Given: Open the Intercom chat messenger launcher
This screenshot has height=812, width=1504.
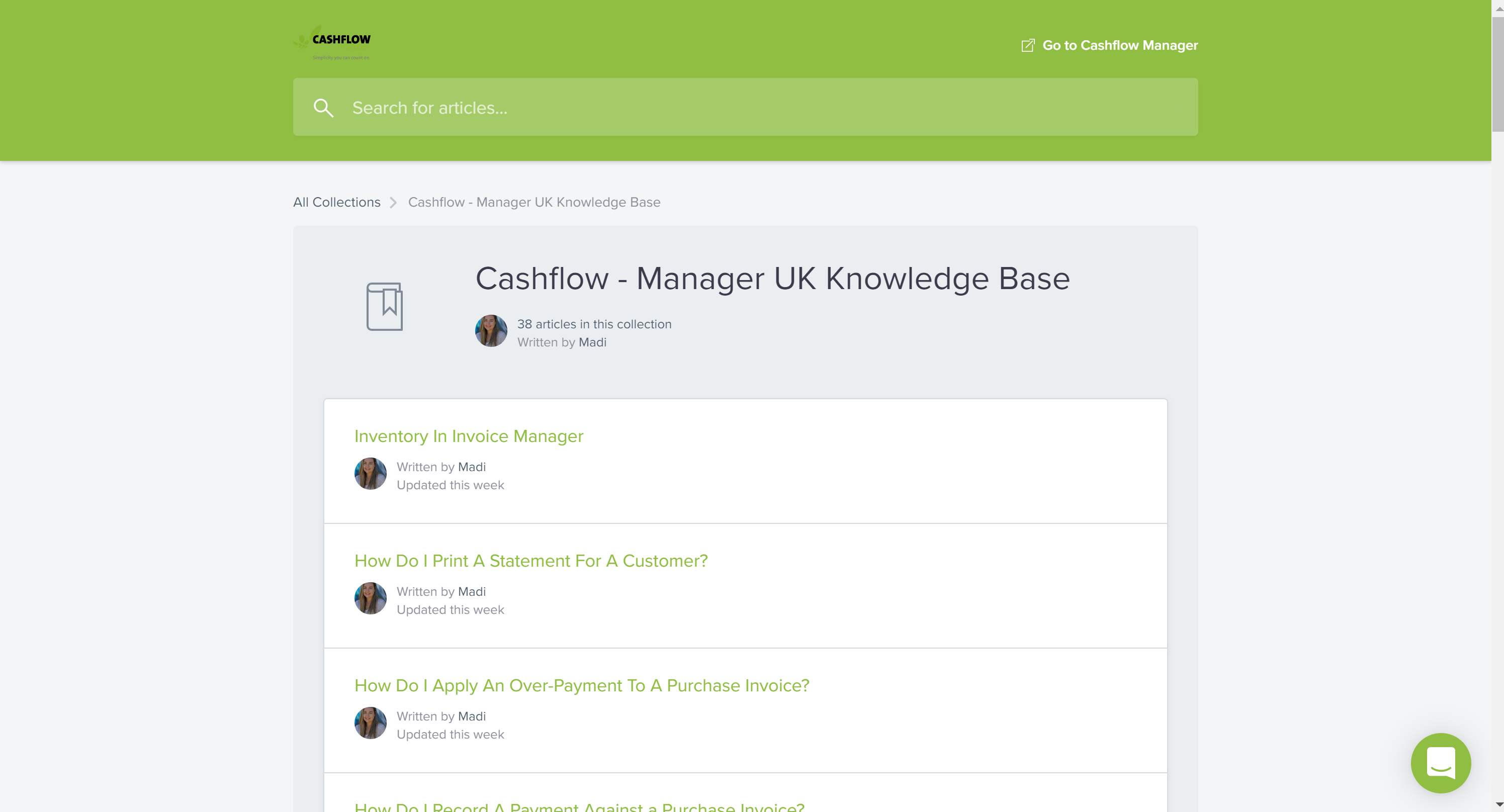Looking at the screenshot, I should (1440, 763).
